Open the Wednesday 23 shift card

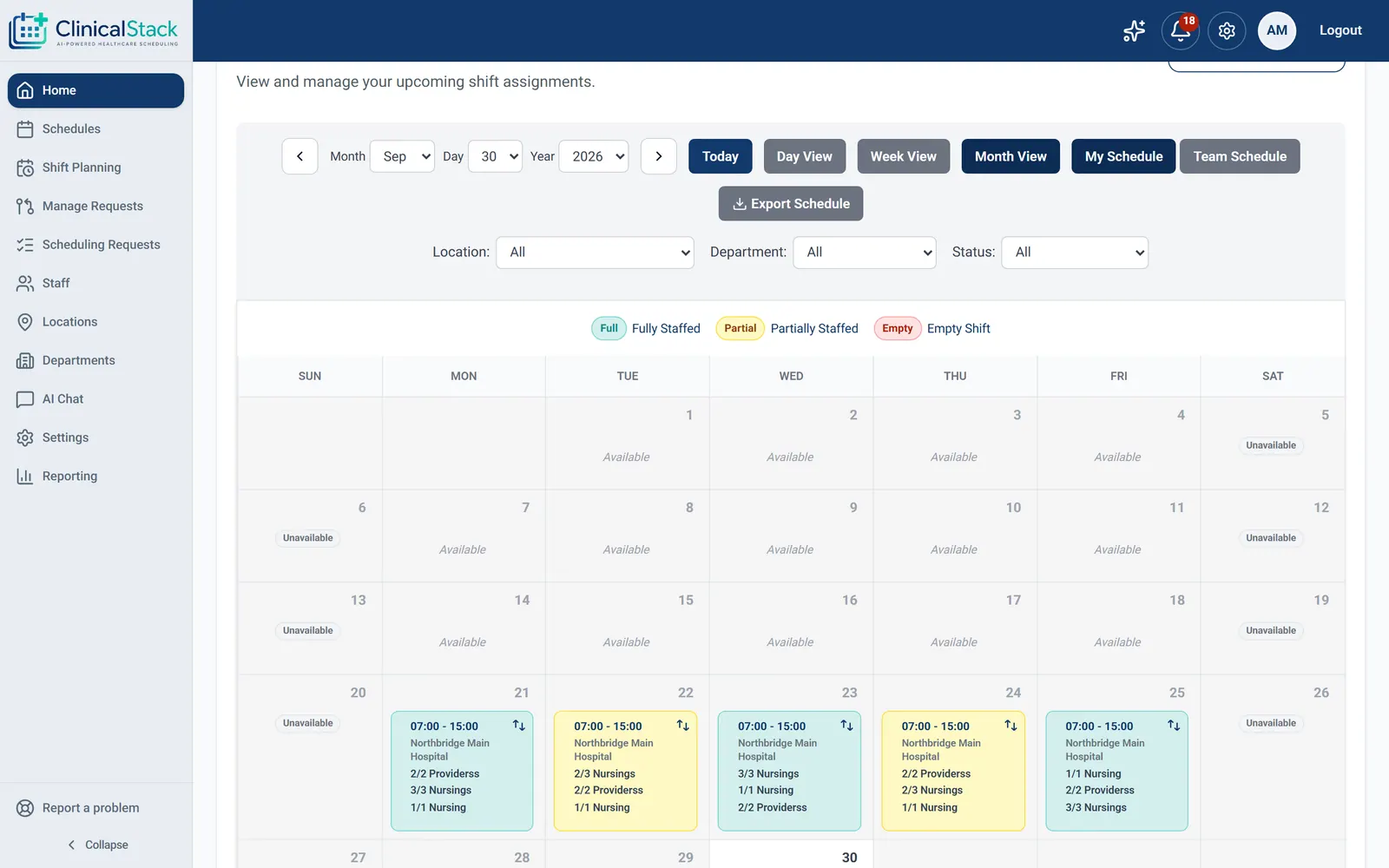click(x=789, y=771)
